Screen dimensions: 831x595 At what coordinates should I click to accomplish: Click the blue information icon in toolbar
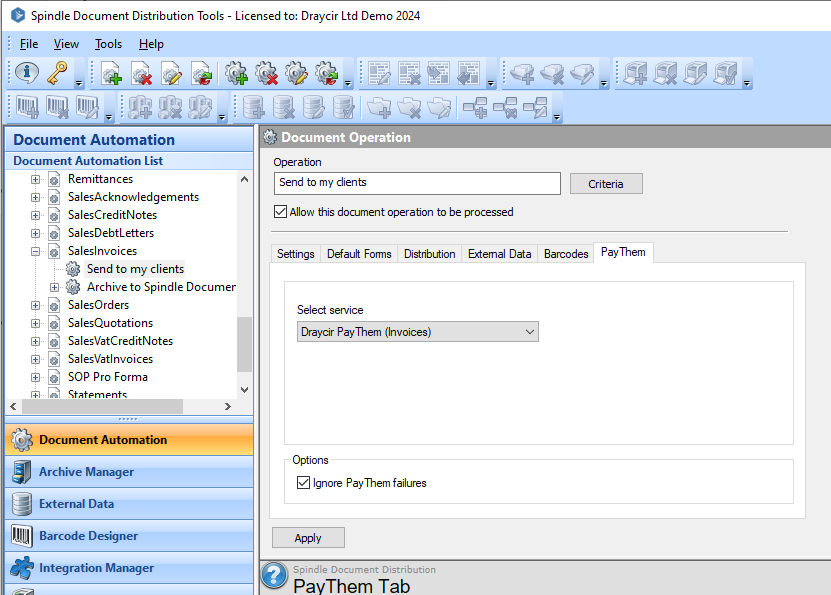pos(26,73)
